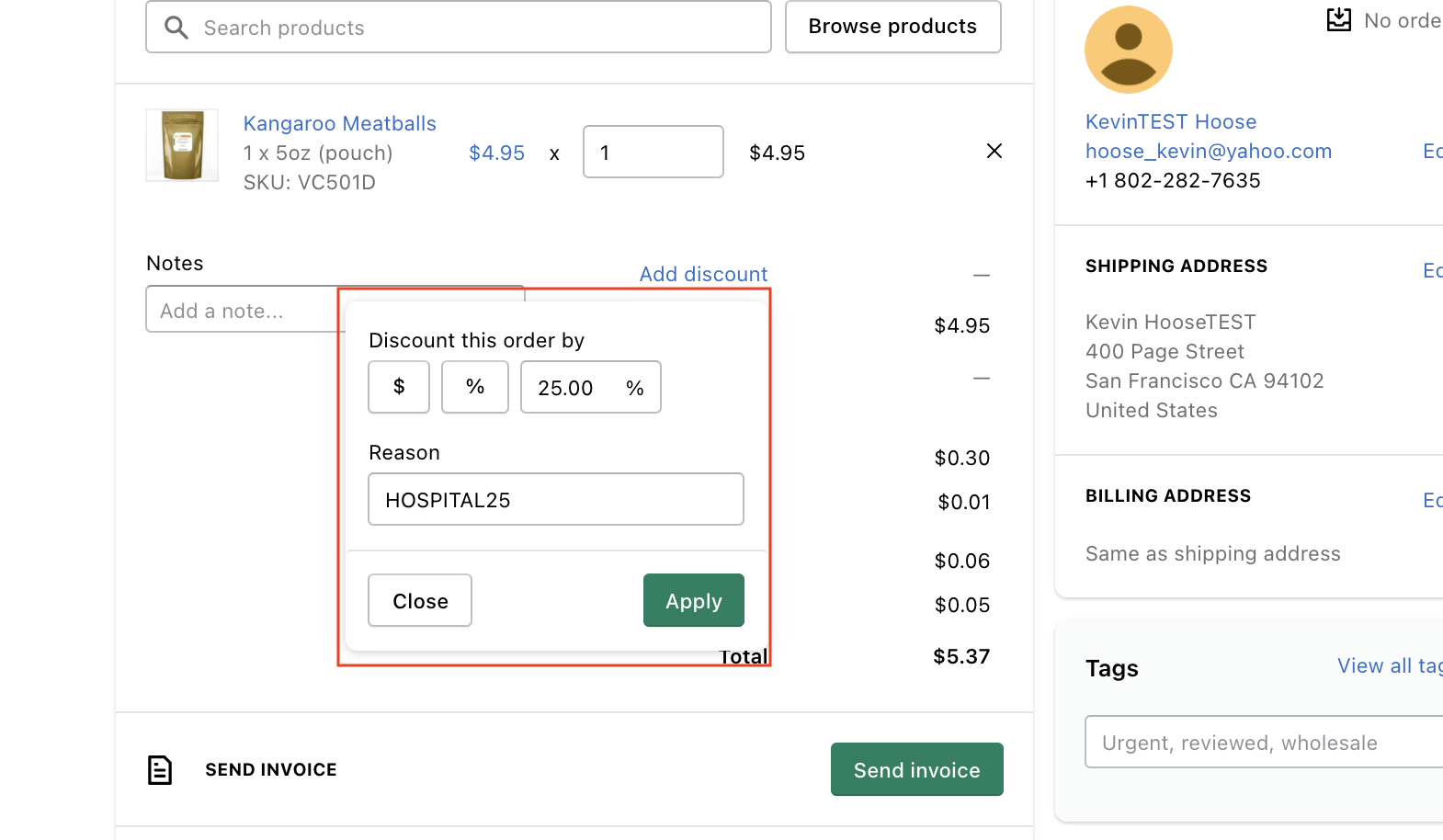Remove Kangaroo Meatballs line item
This screenshot has width=1443, height=840.
tap(994, 151)
